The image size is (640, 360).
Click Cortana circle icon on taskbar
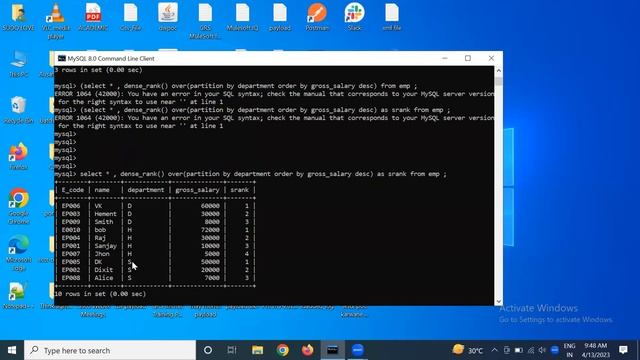point(208,350)
